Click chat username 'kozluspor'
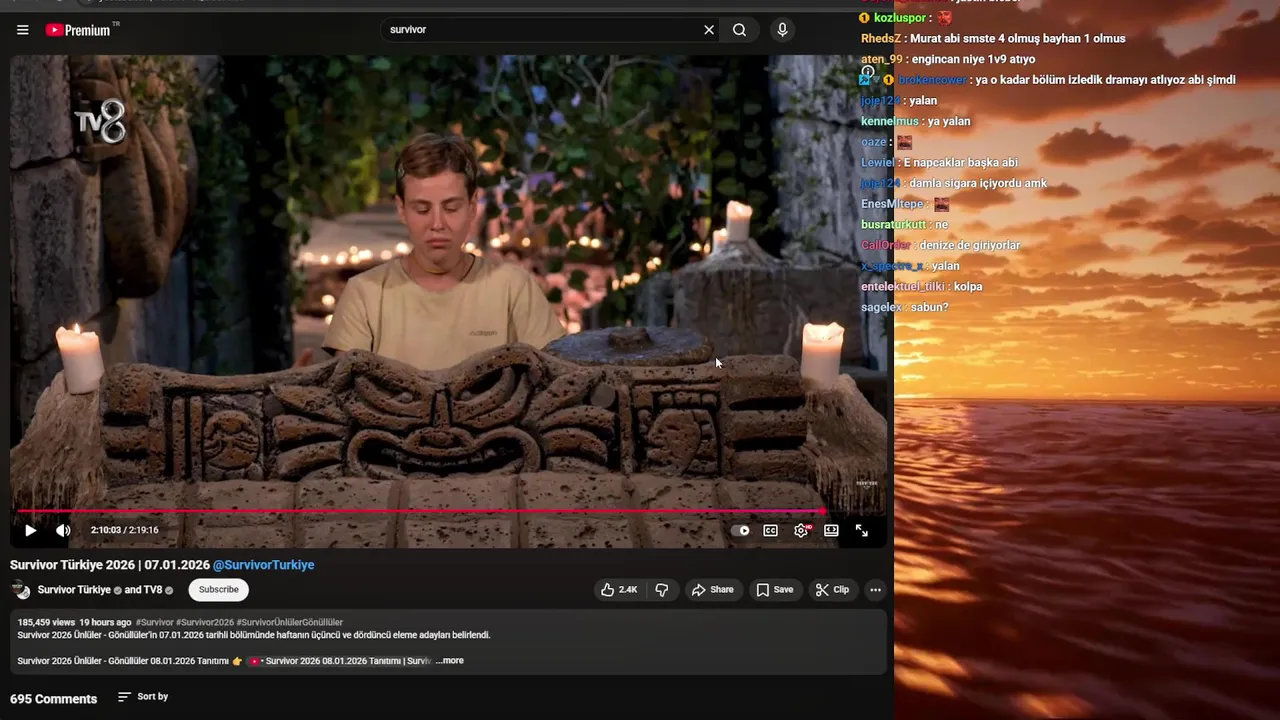1280x720 pixels. tap(900, 18)
